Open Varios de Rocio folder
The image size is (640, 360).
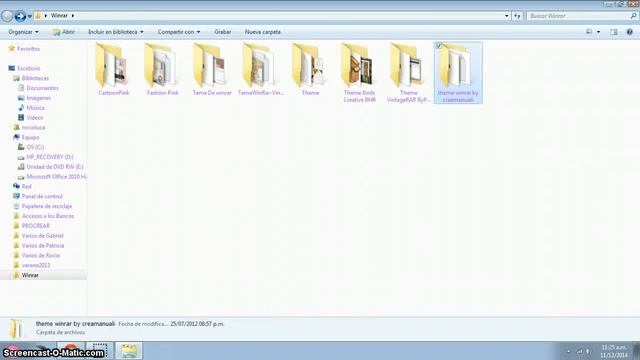[x=41, y=255]
